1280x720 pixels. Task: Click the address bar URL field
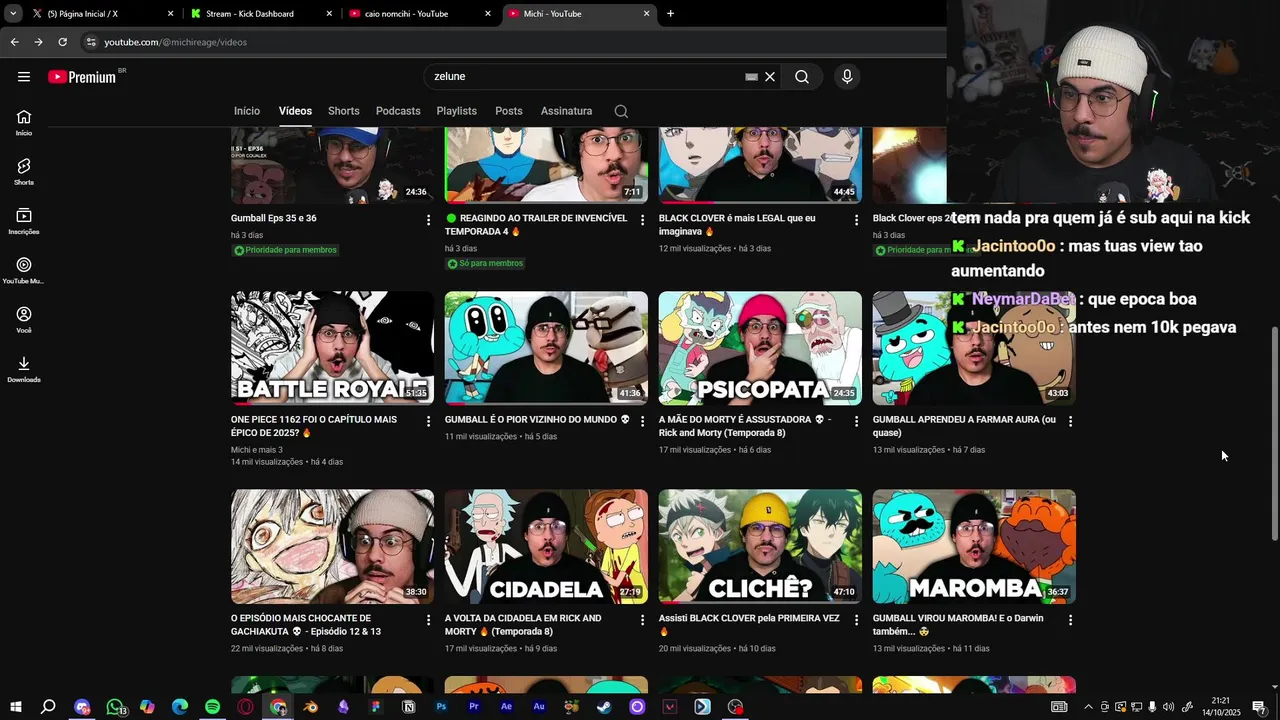510,42
